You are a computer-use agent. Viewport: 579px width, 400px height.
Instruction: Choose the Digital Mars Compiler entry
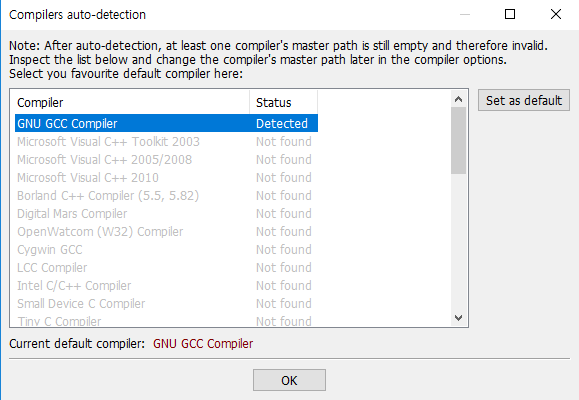166,213
